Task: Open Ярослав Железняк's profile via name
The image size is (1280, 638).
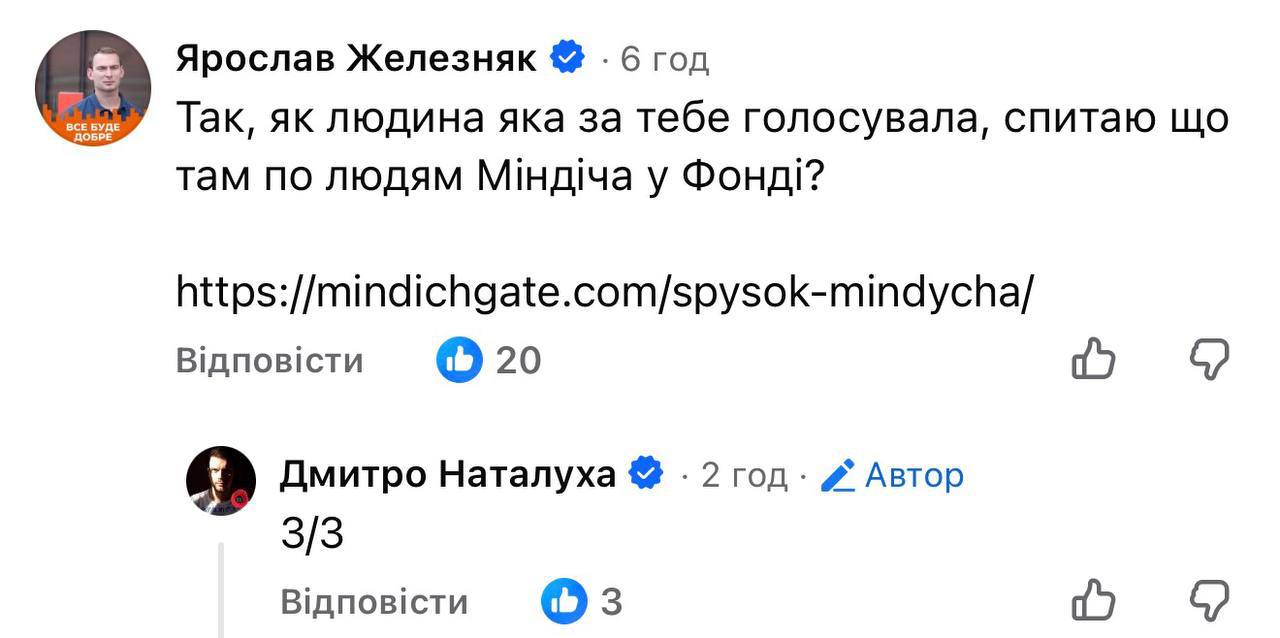Action: click(x=357, y=60)
